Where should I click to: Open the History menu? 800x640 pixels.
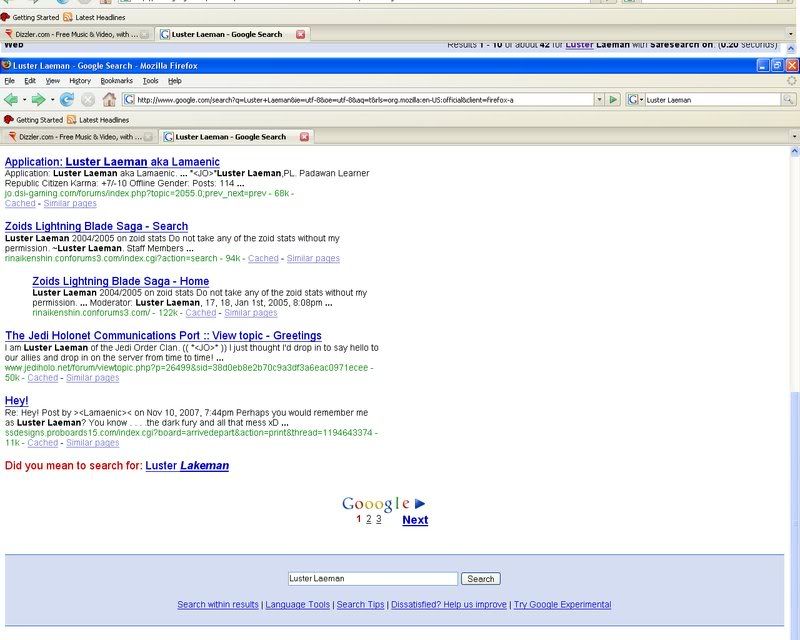point(80,81)
